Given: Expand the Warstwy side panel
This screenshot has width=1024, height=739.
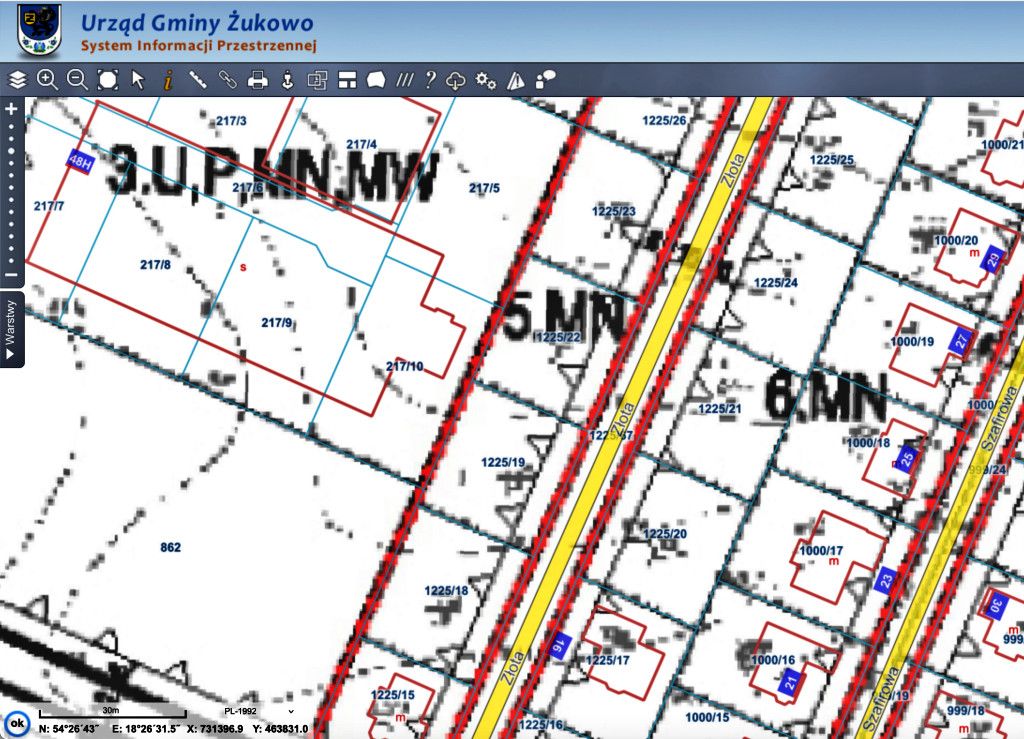Looking at the screenshot, I should pyautogui.click(x=12, y=329).
